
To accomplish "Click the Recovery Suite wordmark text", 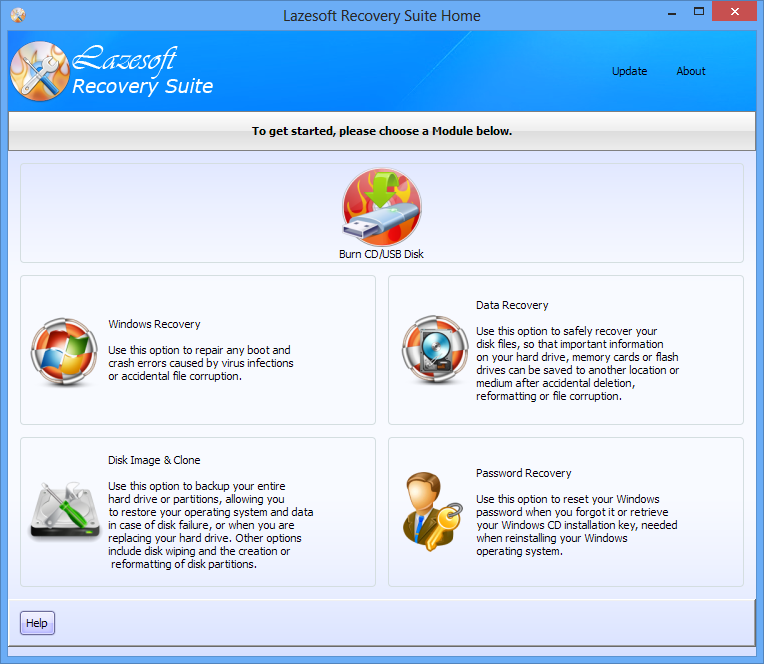I will pos(143,86).
